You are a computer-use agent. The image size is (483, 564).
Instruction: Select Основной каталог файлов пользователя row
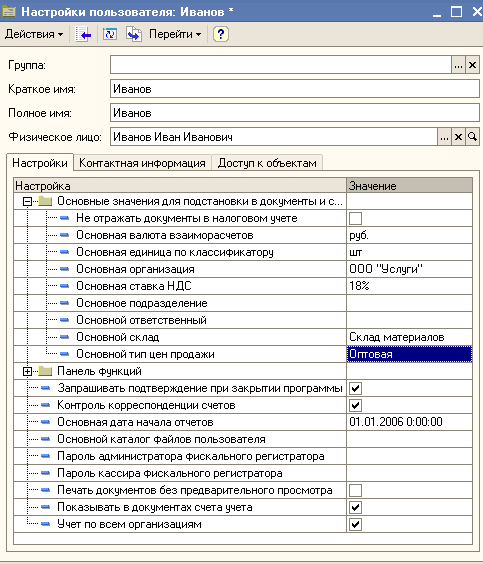(x=243, y=439)
